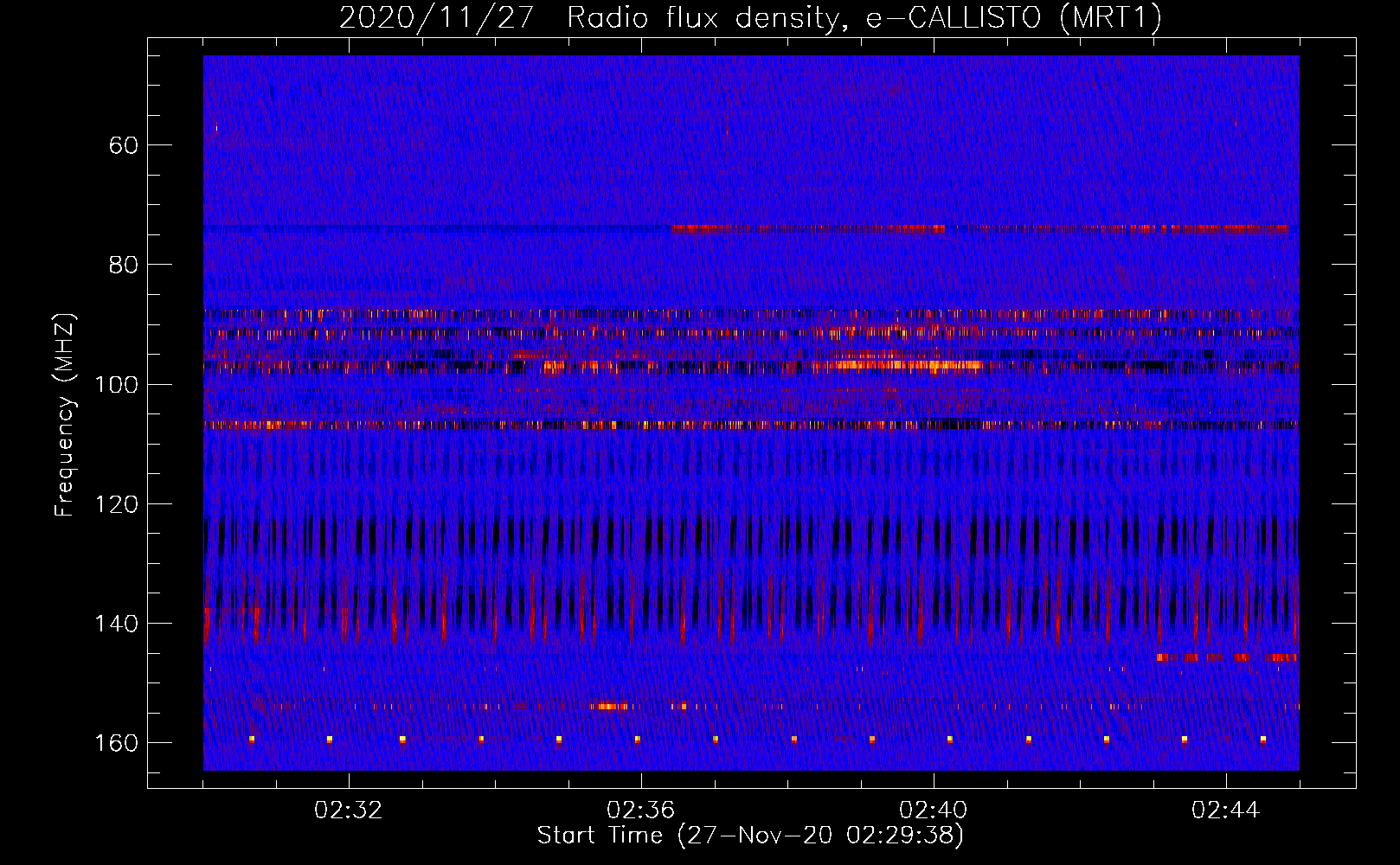Click the '160' frequency tick label
This screenshot has width=1400, height=865.
pos(116,744)
